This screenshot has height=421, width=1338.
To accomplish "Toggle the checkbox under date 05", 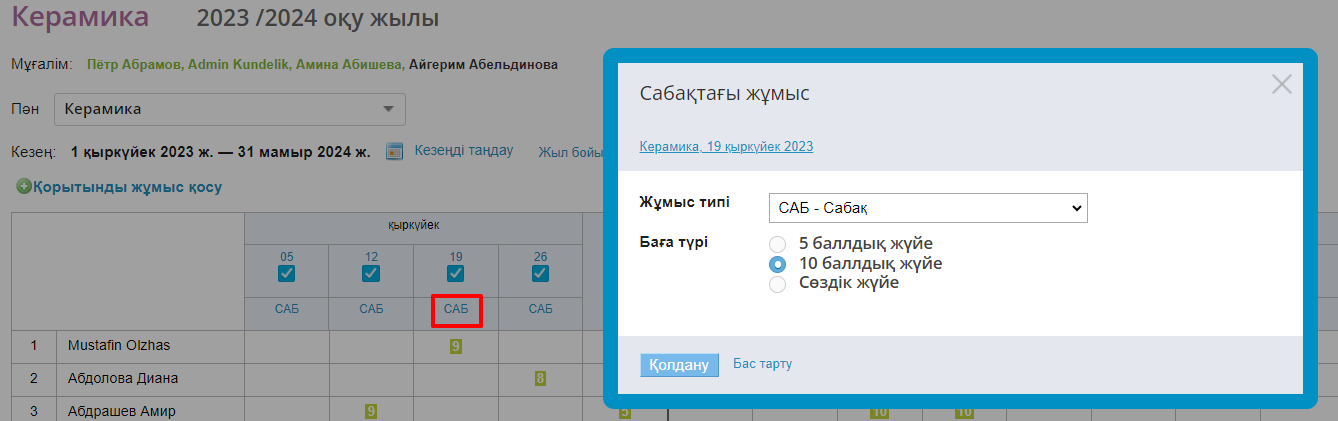I will coord(287,274).
